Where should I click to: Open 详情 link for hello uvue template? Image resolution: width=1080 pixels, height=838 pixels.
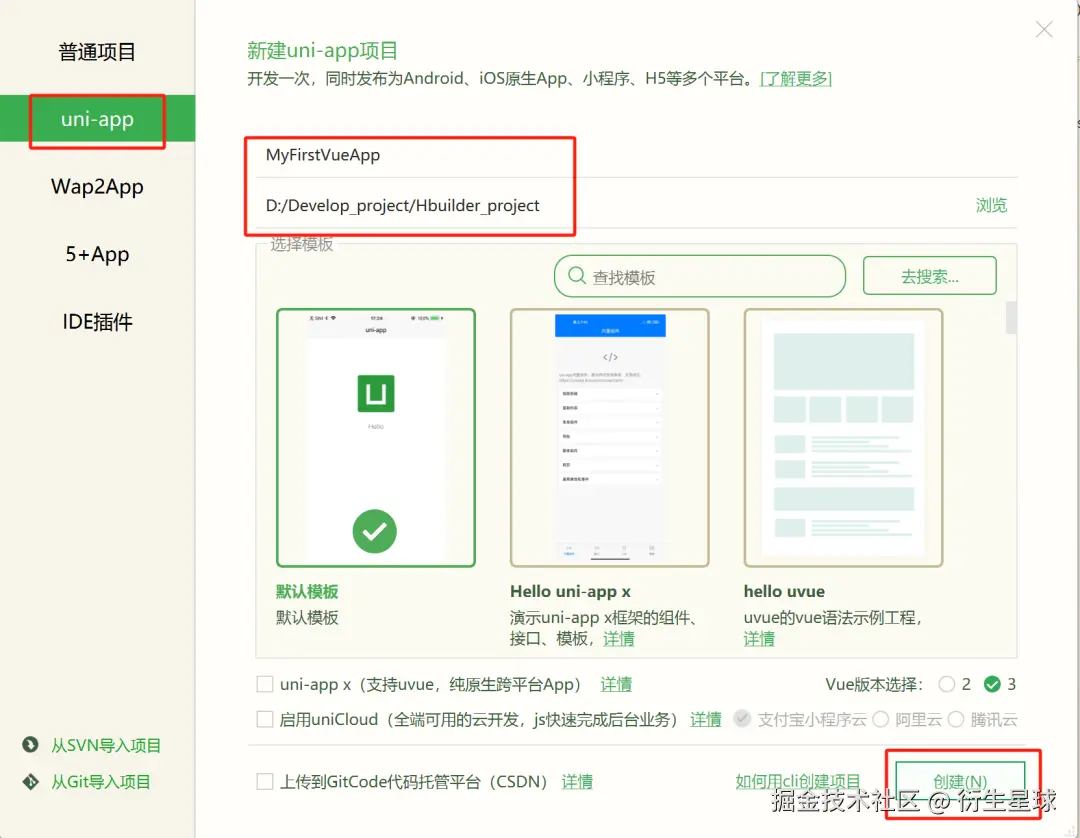pos(759,639)
